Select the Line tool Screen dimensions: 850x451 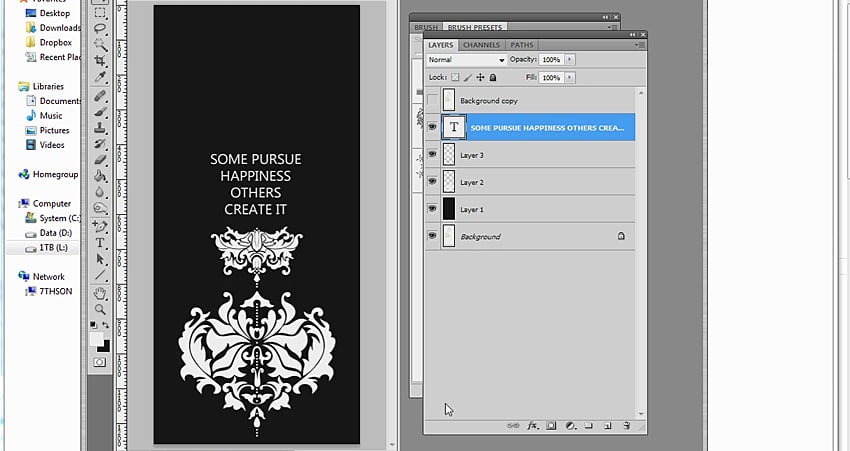(100, 275)
